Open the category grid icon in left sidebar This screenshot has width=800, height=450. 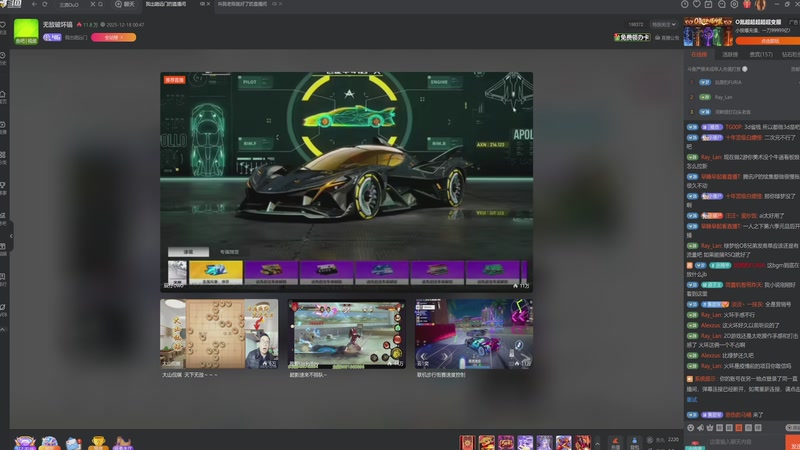pyautogui.click(x=3, y=155)
